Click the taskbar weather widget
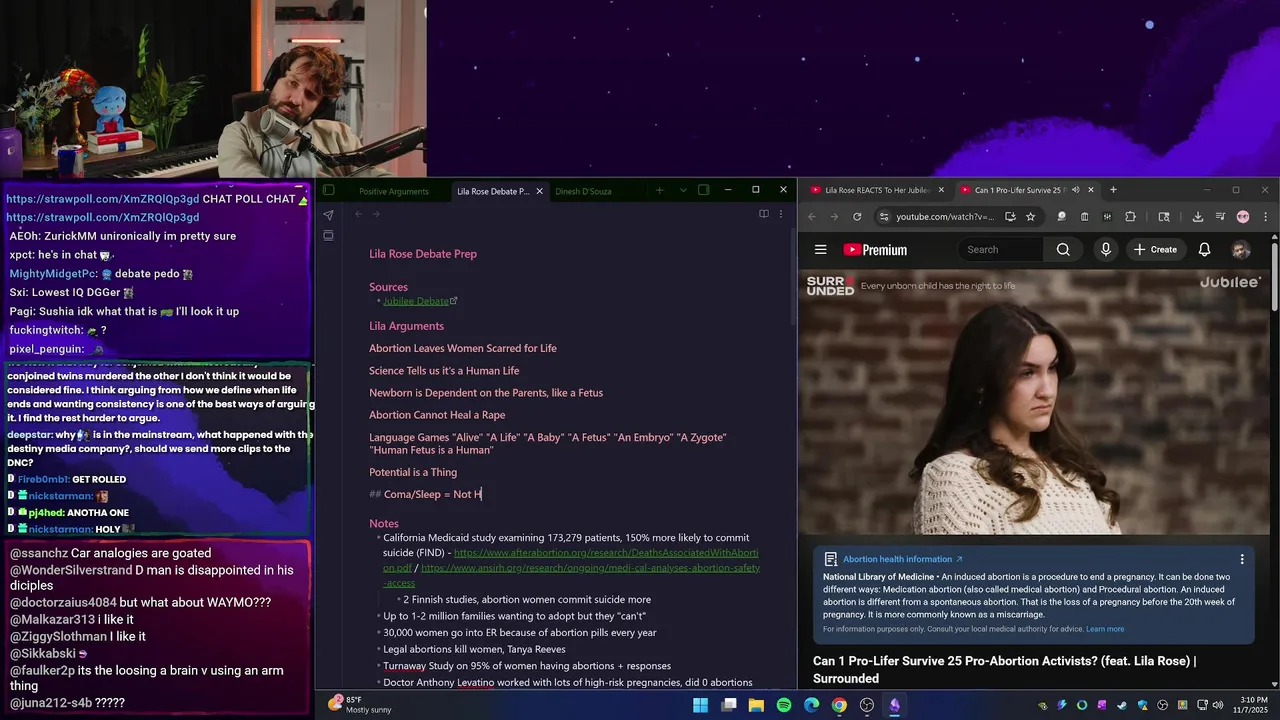 pyautogui.click(x=360, y=705)
